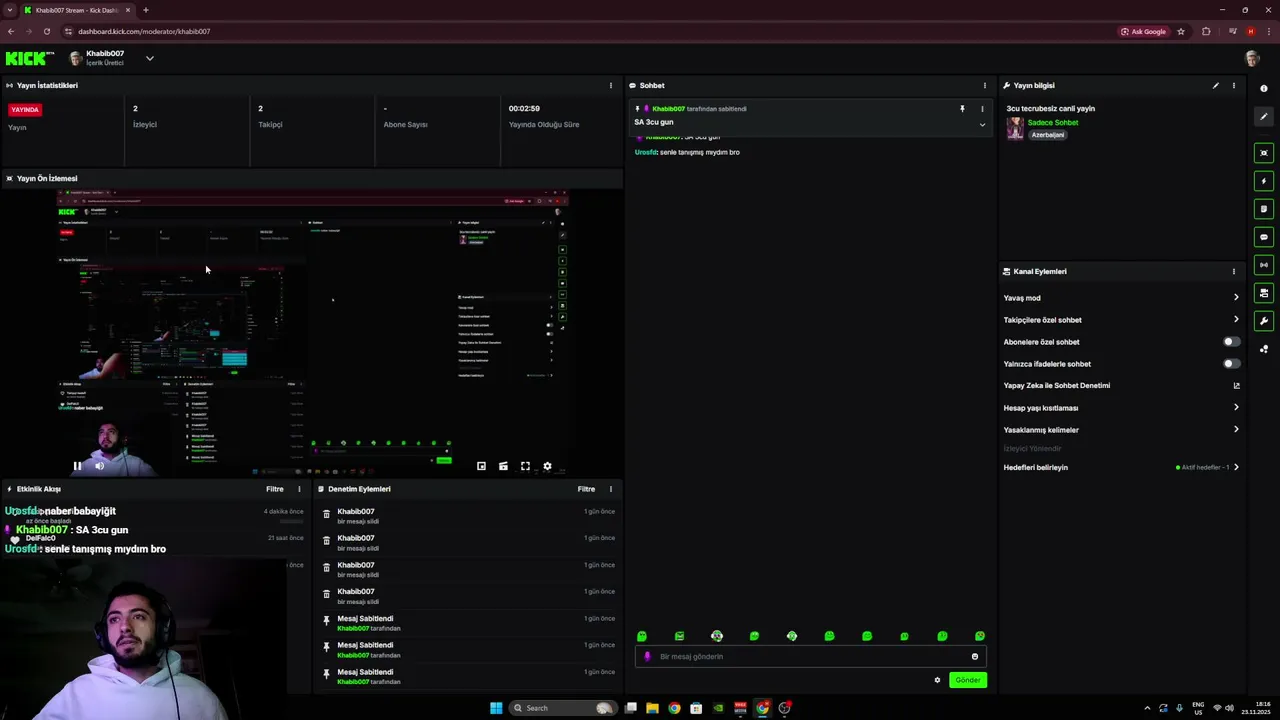
Task: Open the emoji picker in message box
Action: click(x=975, y=657)
